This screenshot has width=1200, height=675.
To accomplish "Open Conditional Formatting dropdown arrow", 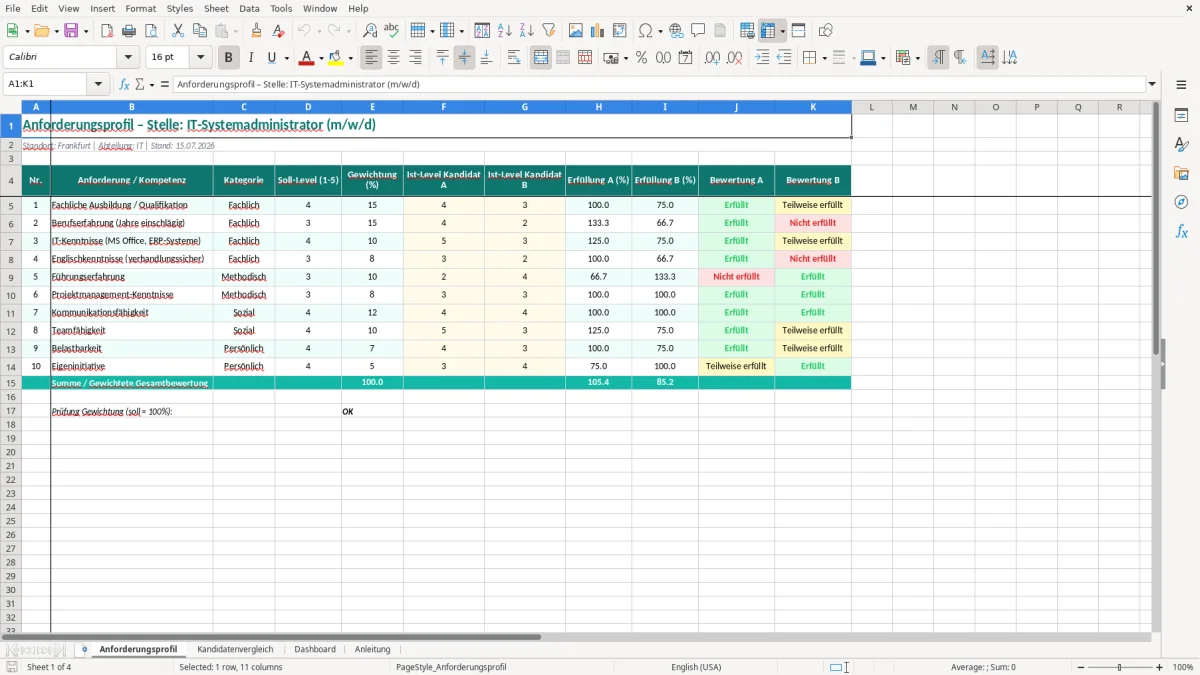I will pyautogui.click(x=917, y=58).
